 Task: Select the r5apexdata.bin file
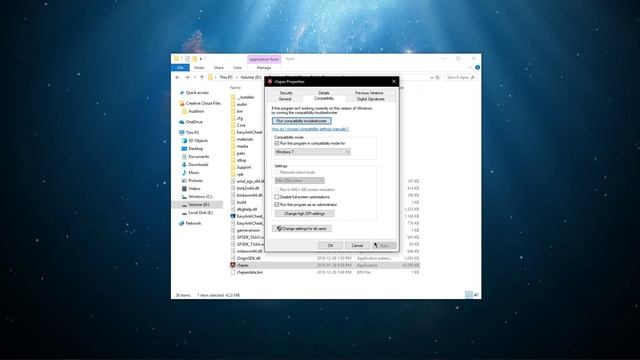pyautogui.click(x=249, y=272)
